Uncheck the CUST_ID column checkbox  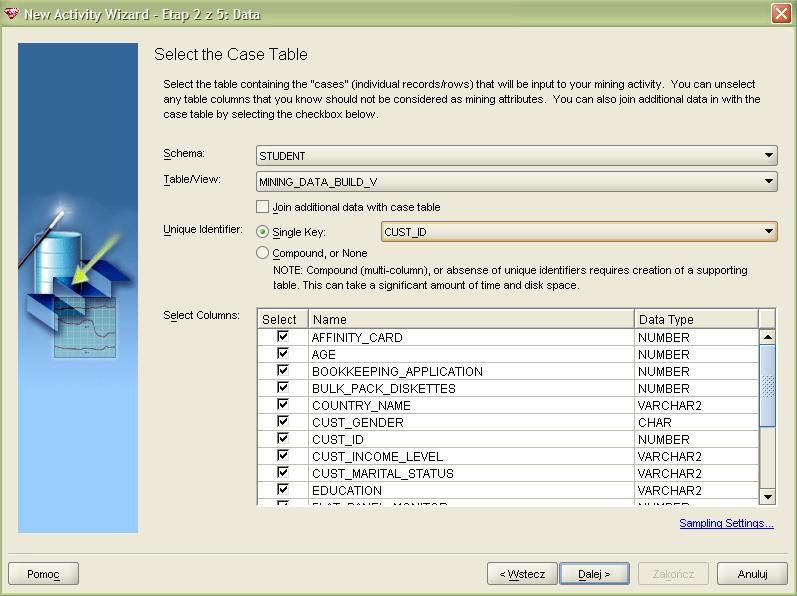coord(283,438)
